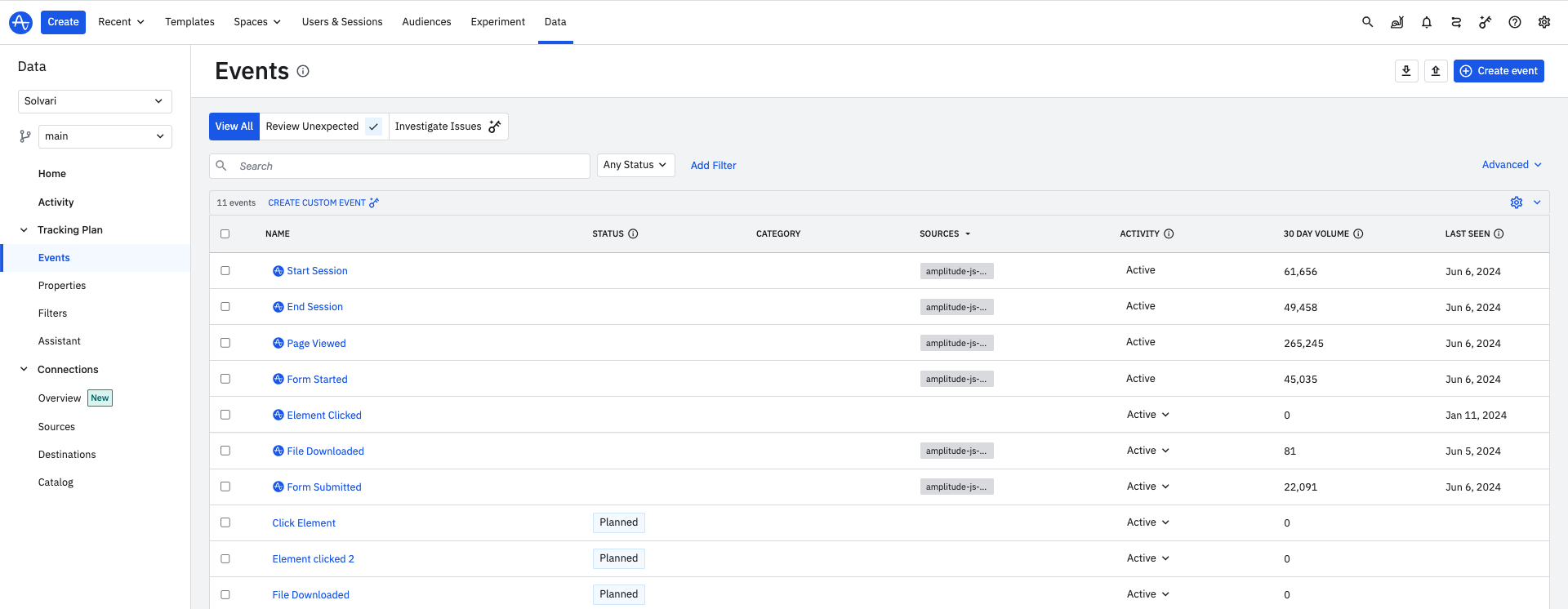Open Sources in the sidebar
The height and width of the screenshot is (609, 1568).
pos(56,427)
